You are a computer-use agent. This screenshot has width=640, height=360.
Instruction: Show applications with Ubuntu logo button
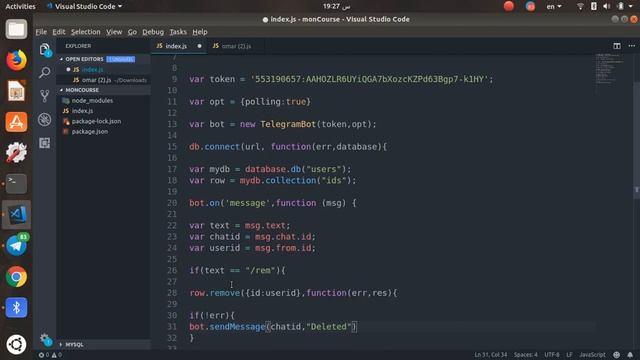pos(16,344)
